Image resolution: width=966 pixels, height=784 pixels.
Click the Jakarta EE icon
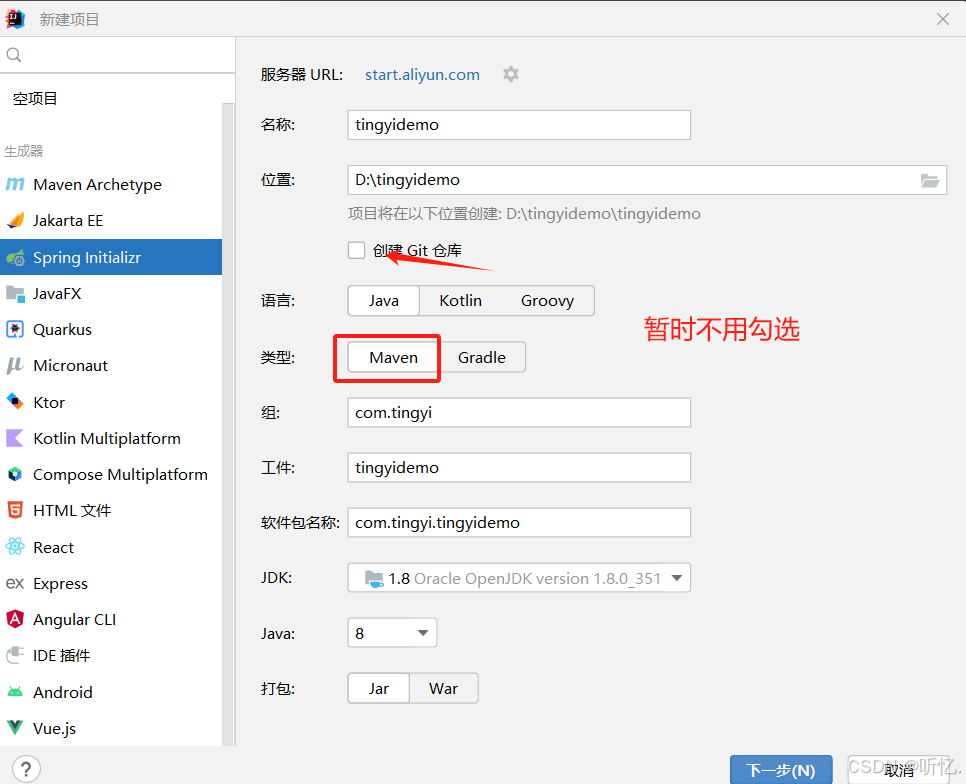tap(15, 220)
